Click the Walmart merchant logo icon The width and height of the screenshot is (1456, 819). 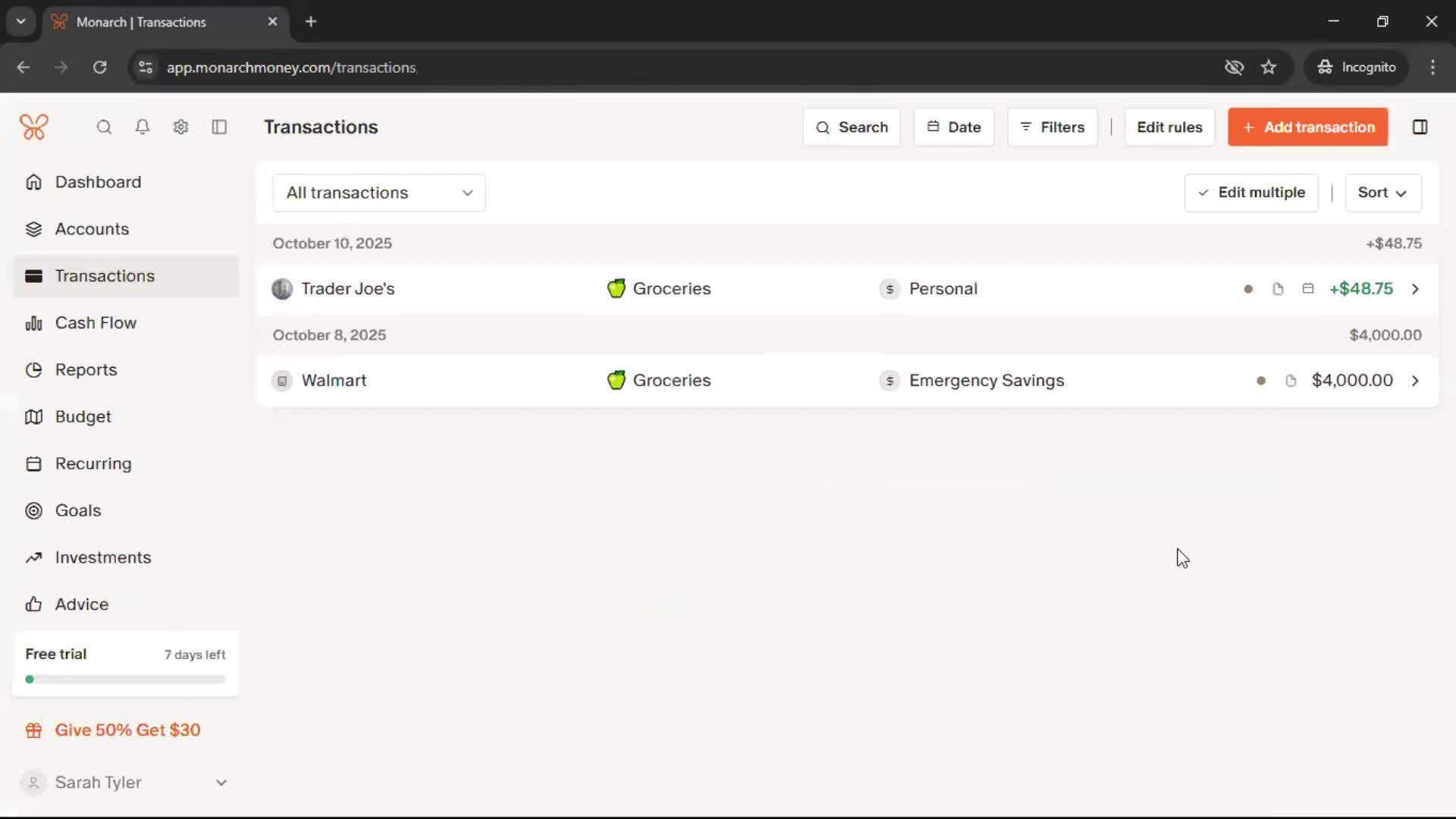[x=282, y=381]
